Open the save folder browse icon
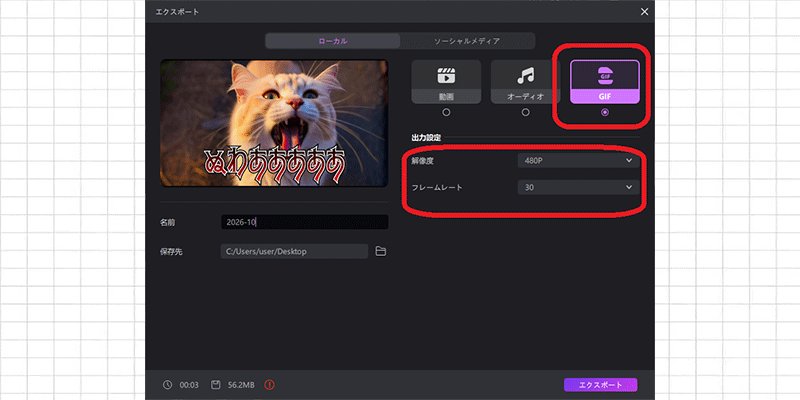The image size is (800, 400). tap(381, 251)
